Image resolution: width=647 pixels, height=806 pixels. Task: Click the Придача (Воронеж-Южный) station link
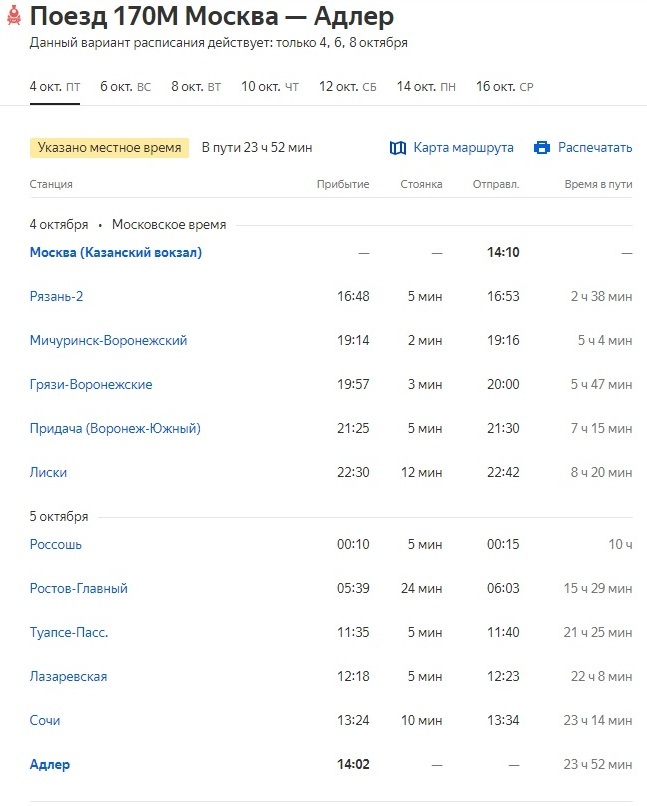115,429
